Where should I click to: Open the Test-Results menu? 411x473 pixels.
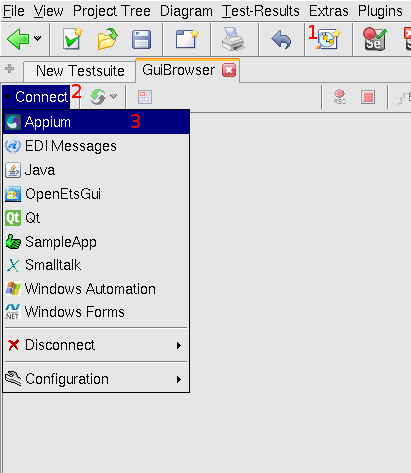(x=261, y=11)
